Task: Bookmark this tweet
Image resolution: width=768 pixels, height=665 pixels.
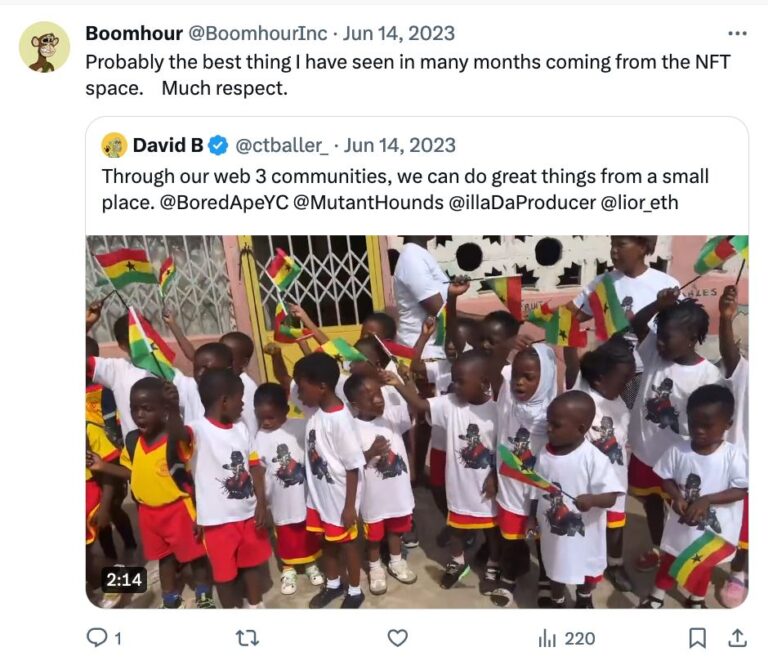Action: coord(697,637)
